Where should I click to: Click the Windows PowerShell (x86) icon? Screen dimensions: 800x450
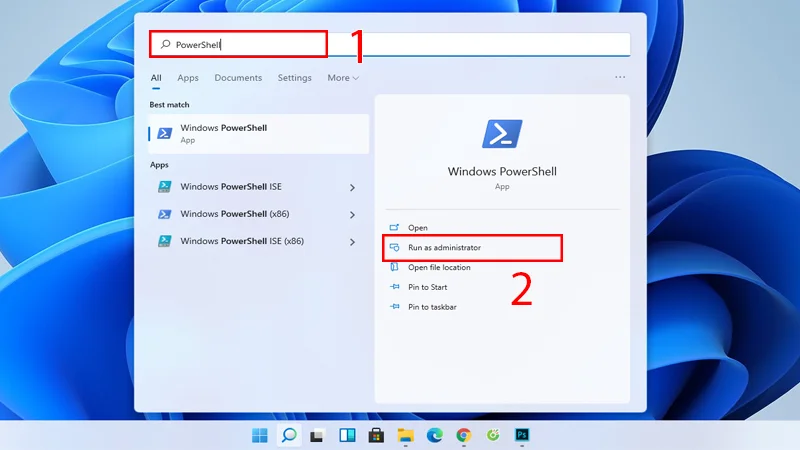tap(164, 214)
